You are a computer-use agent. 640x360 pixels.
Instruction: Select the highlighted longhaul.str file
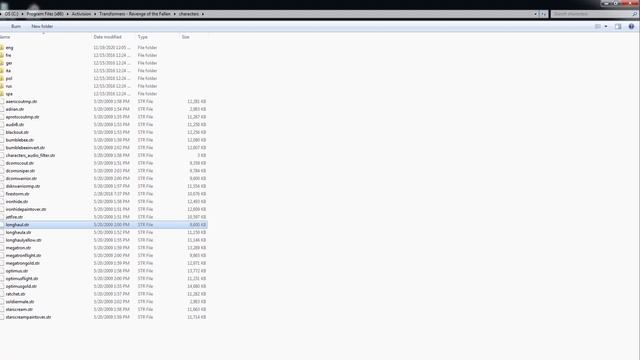pyautogui.click(x=104, y=225)
